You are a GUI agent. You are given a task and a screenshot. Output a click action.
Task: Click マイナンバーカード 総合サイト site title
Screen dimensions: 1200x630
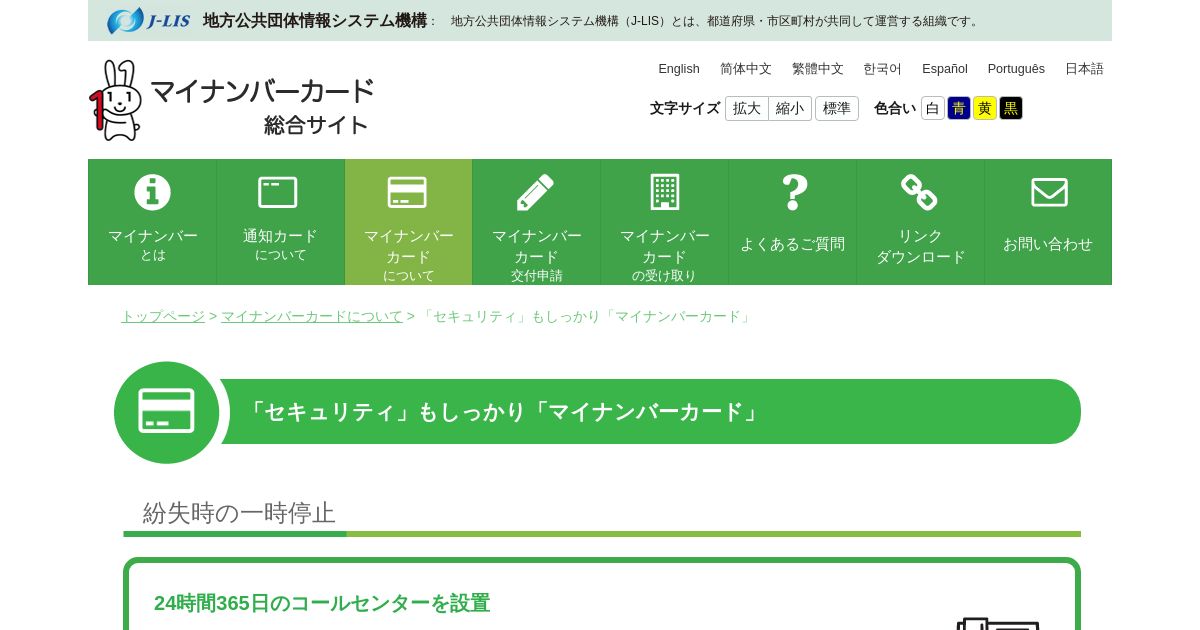coord(262,105)
